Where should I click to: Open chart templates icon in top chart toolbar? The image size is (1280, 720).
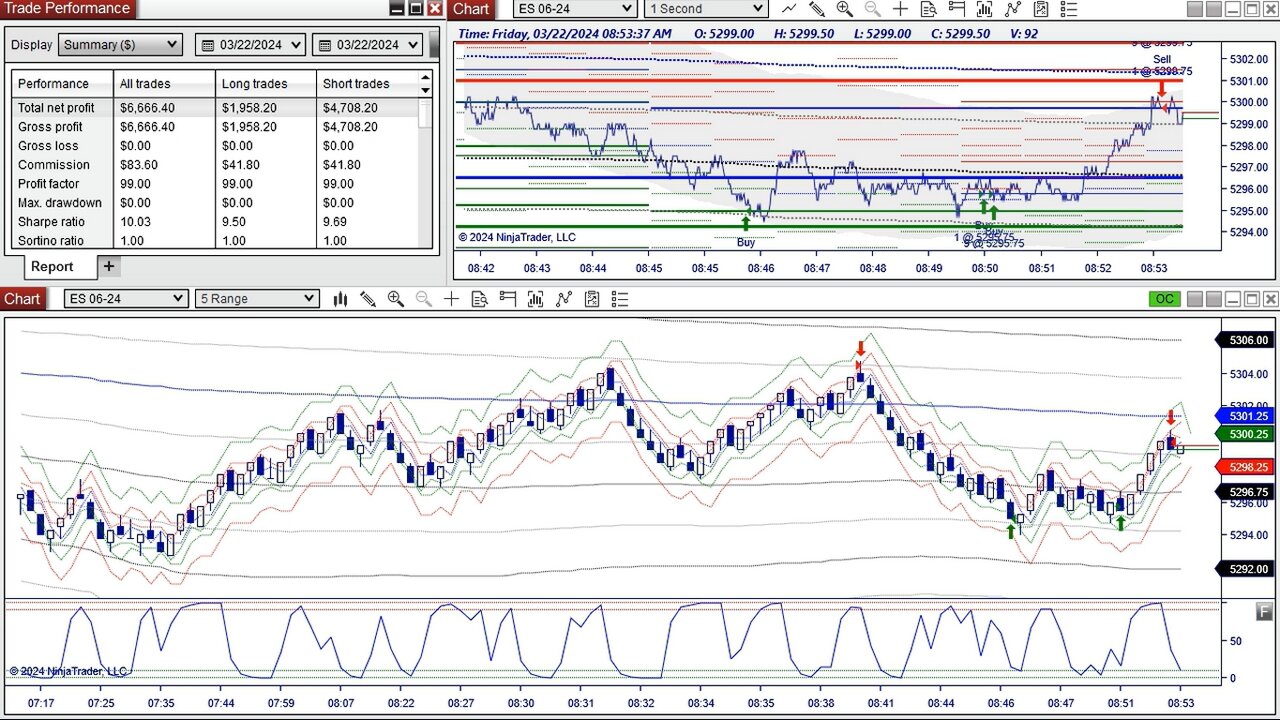coord(1042,9)
